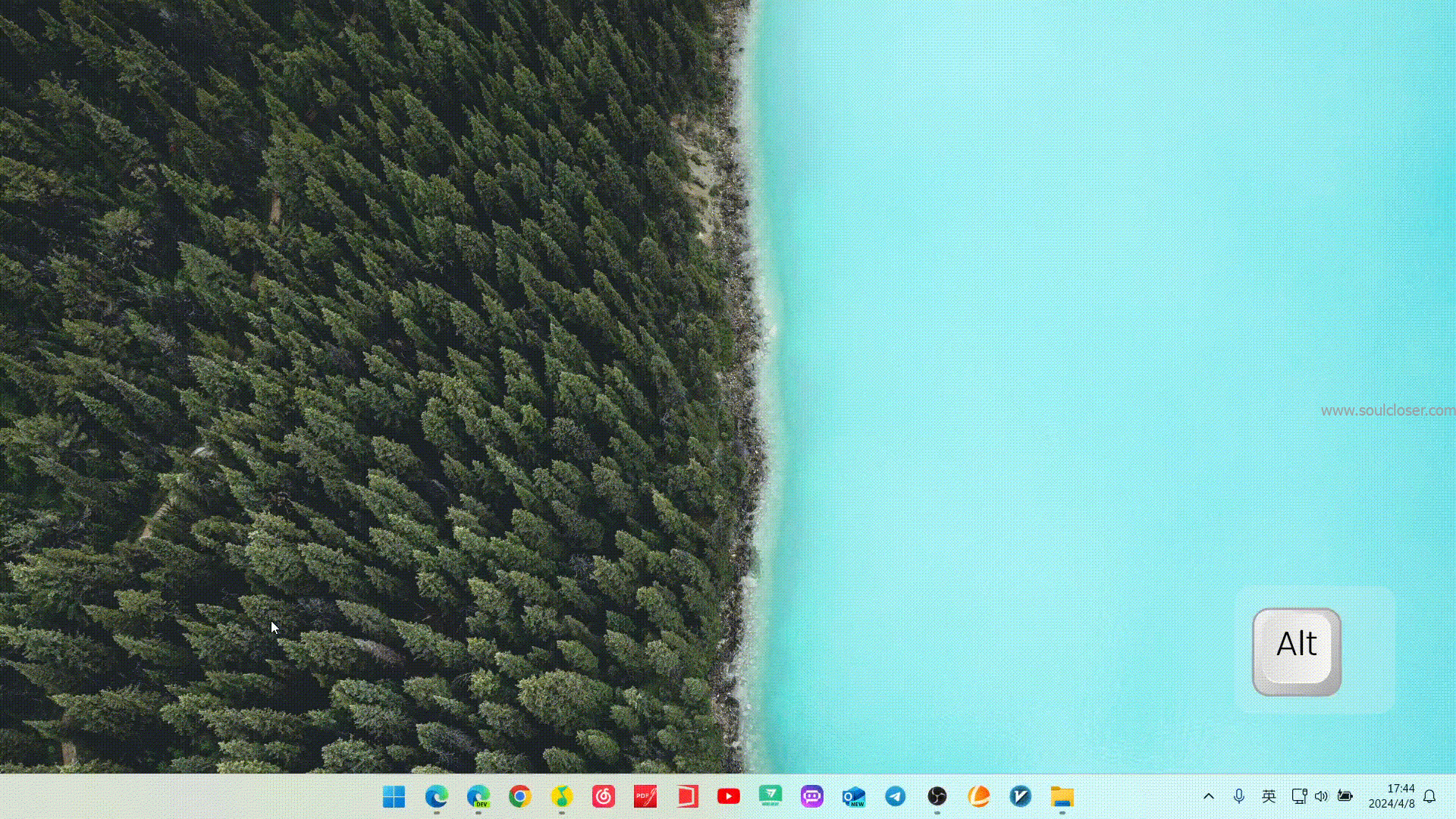Click the microphone tray icon
Image resolution: width=1456 pixels, height=819 pixels.
coord(1238,796)
